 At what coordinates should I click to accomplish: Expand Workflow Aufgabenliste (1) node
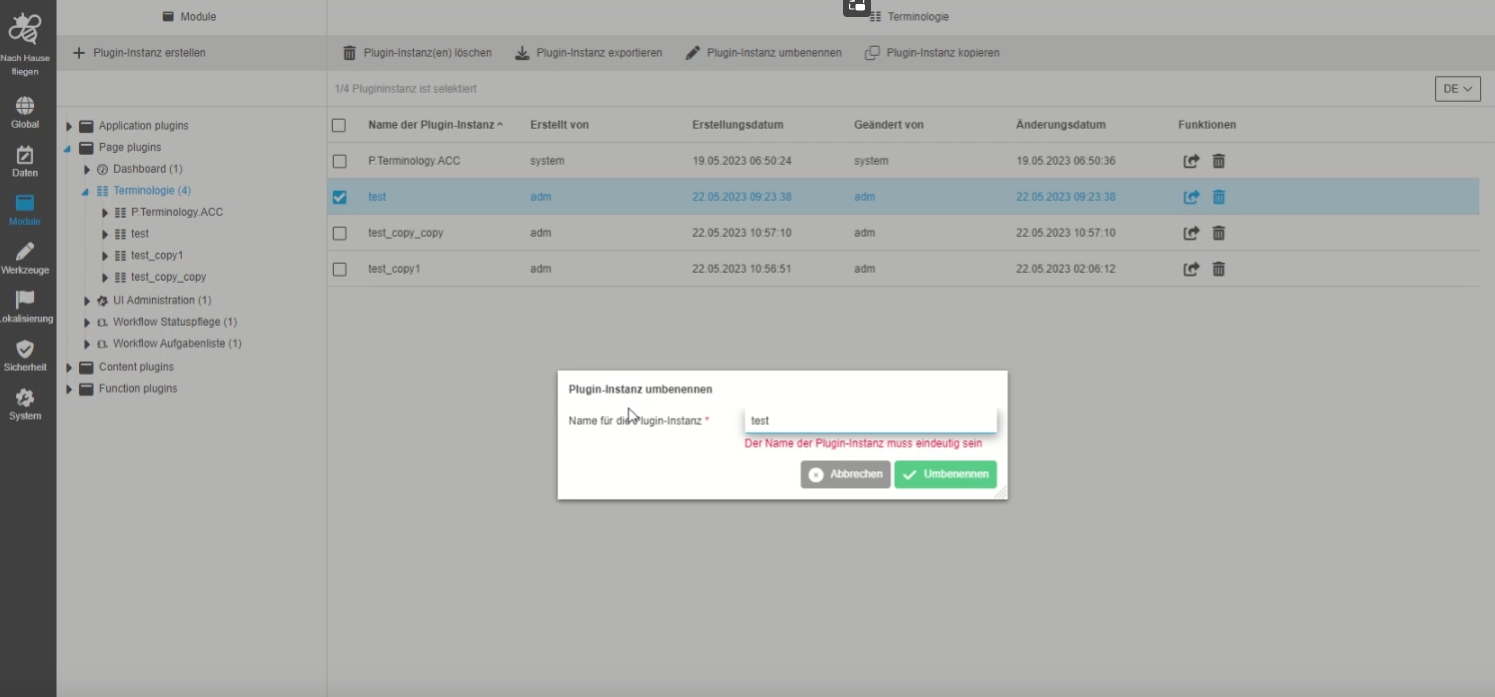pyautogui.click(x=87, y=344)
